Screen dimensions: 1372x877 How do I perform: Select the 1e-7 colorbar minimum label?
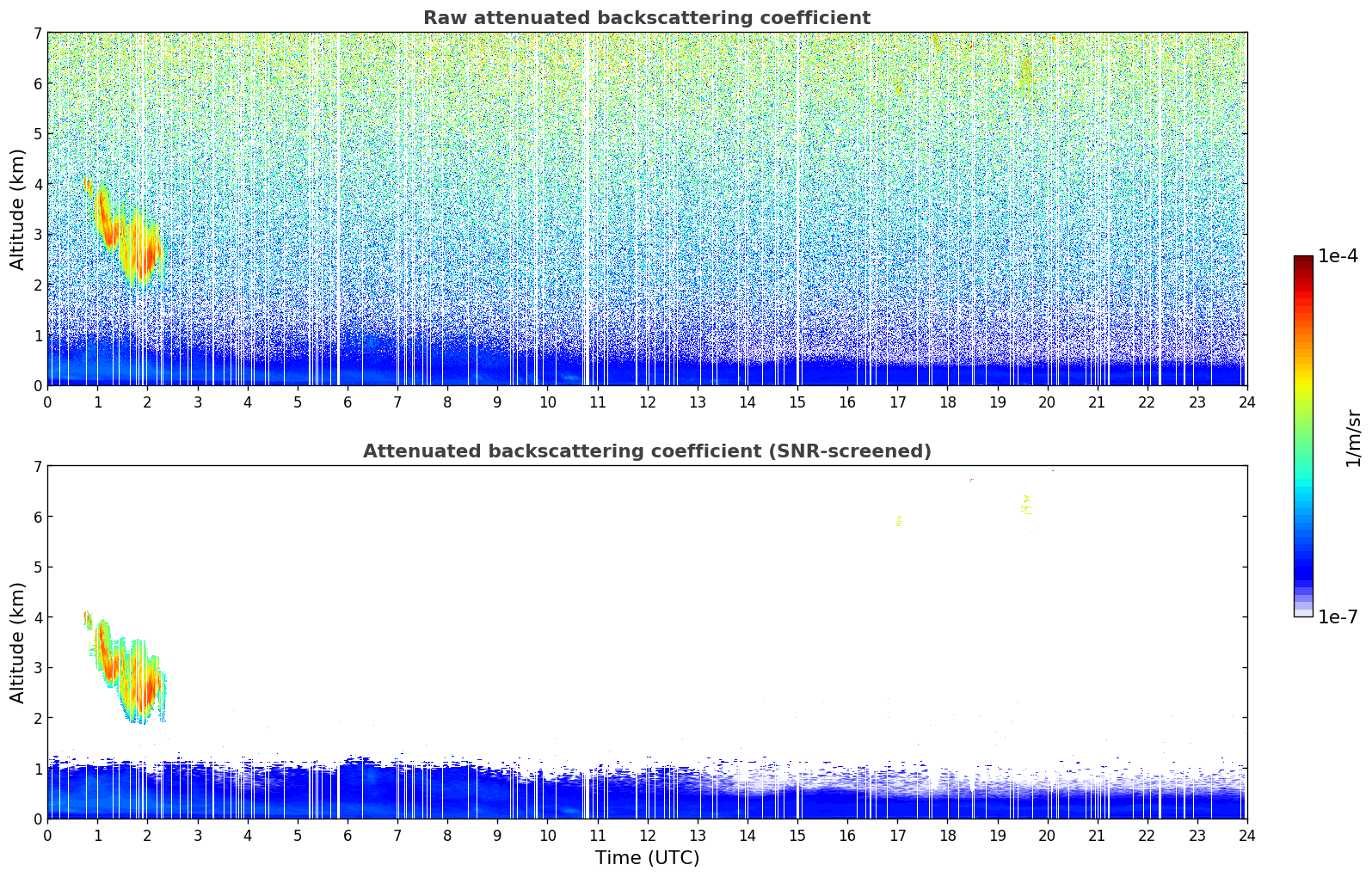click(x=1337, y=617)
